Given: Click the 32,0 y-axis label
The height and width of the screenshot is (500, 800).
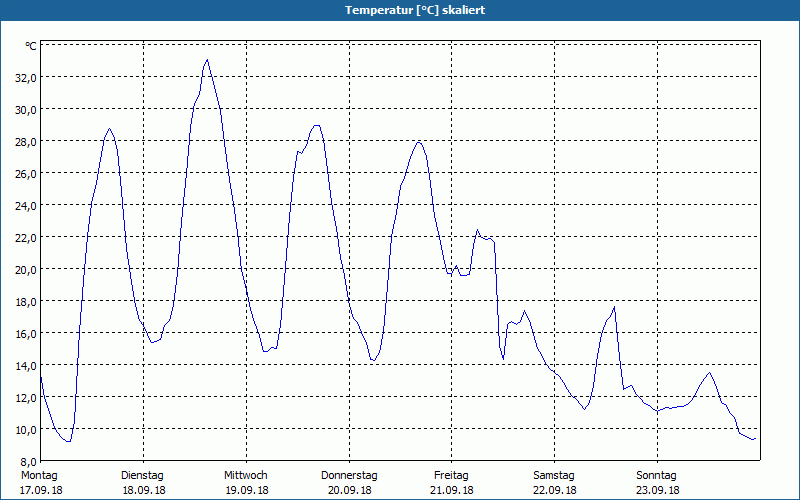Looking at the screenshot, I should (27, 78).
